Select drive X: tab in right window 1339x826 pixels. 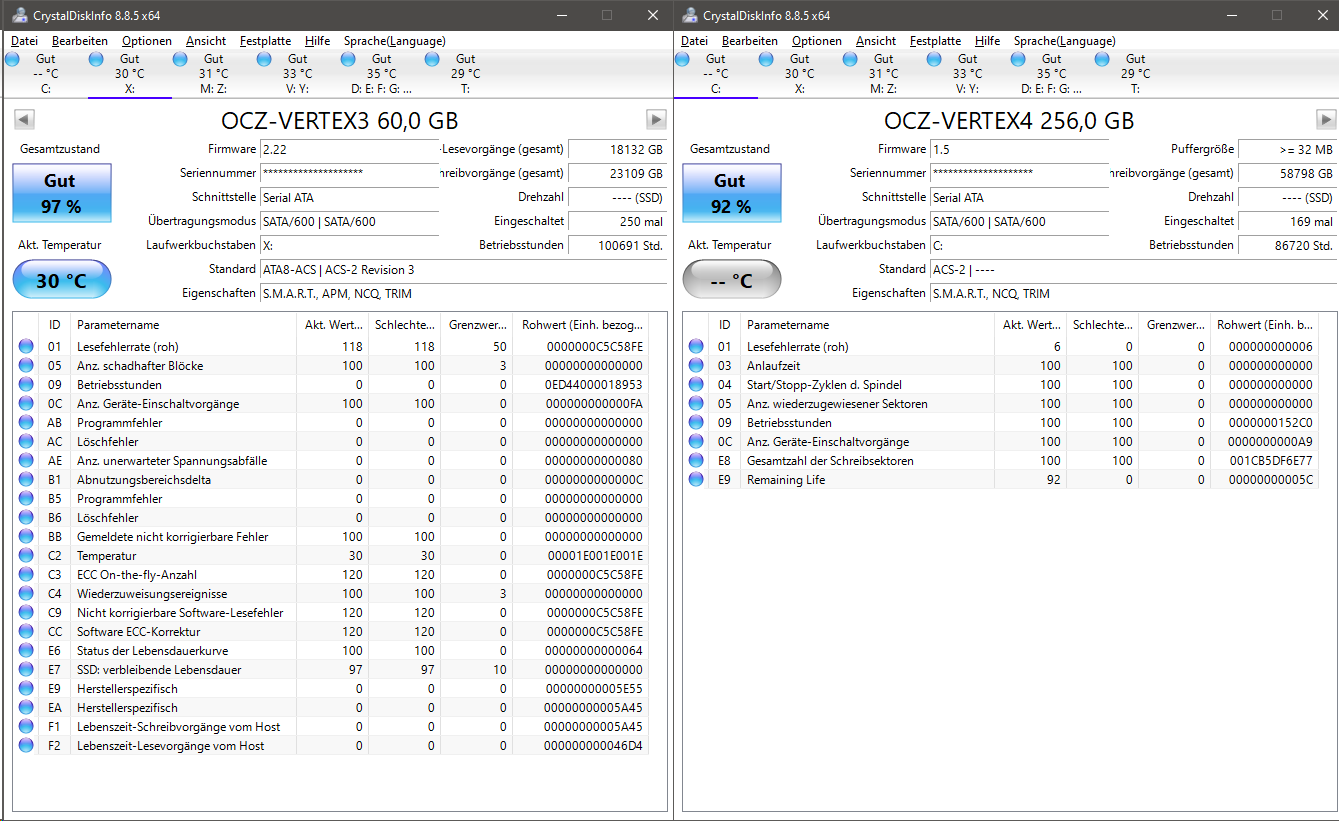pos(800,74)
